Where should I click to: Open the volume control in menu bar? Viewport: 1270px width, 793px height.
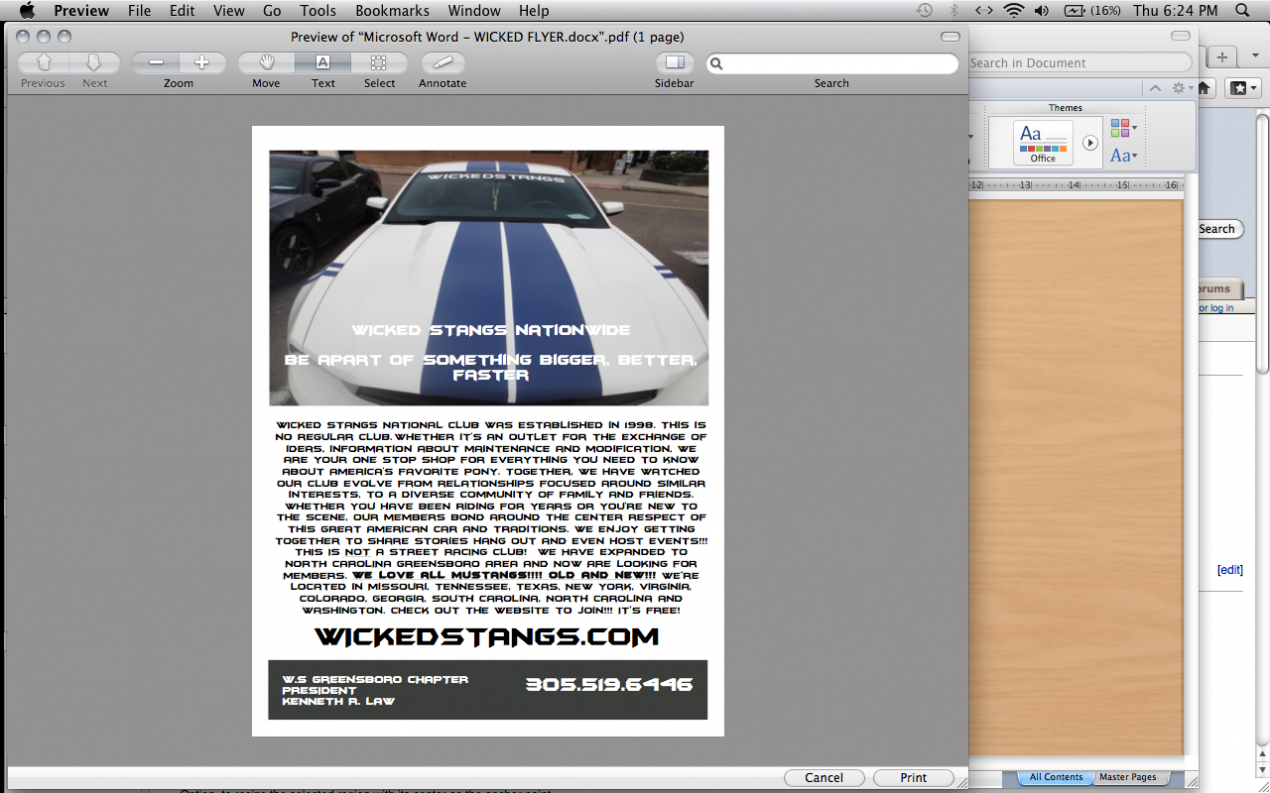pyautogui.click(x=1042, y=11)
